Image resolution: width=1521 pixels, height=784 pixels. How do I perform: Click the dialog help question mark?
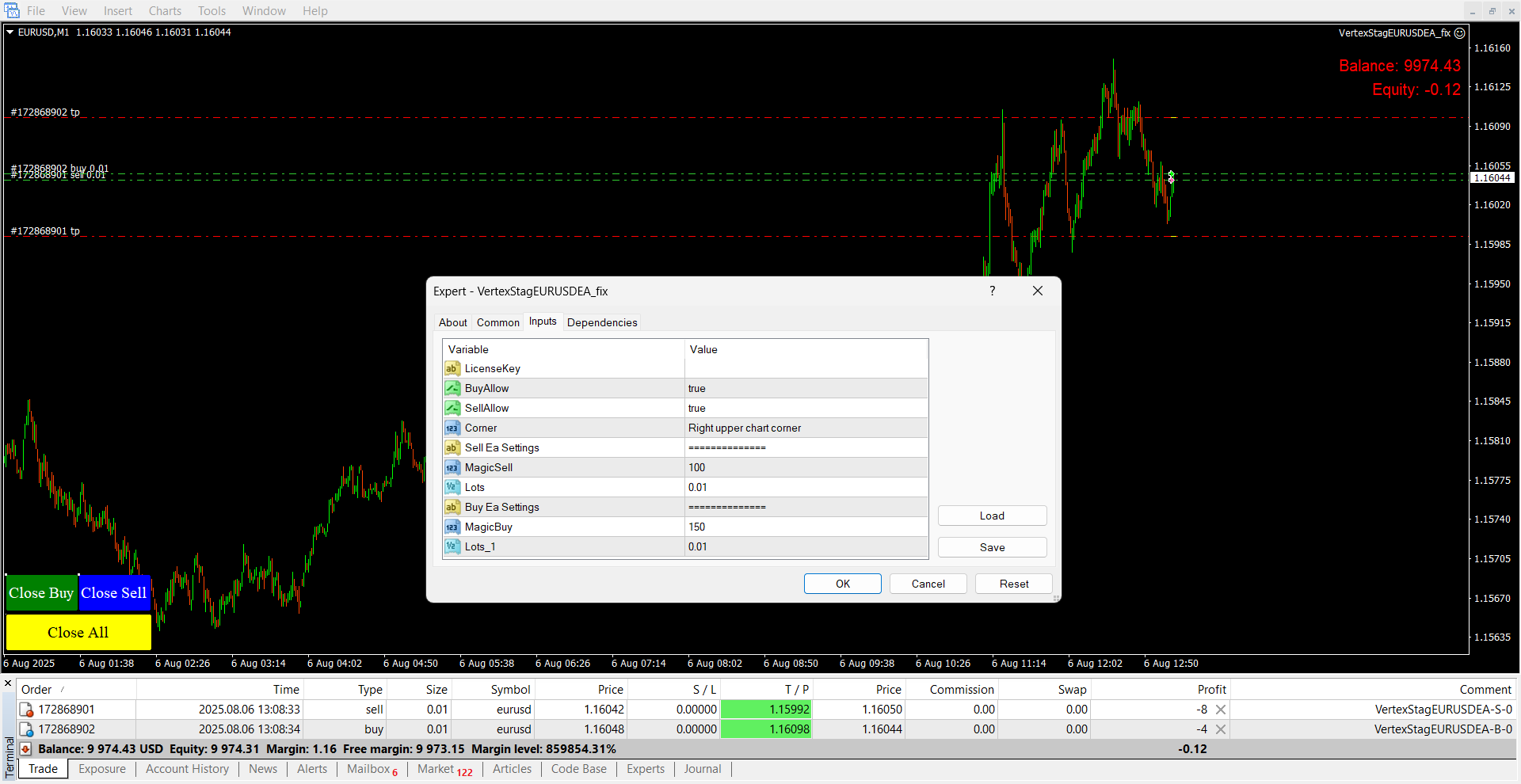click(x=992, y=291)
